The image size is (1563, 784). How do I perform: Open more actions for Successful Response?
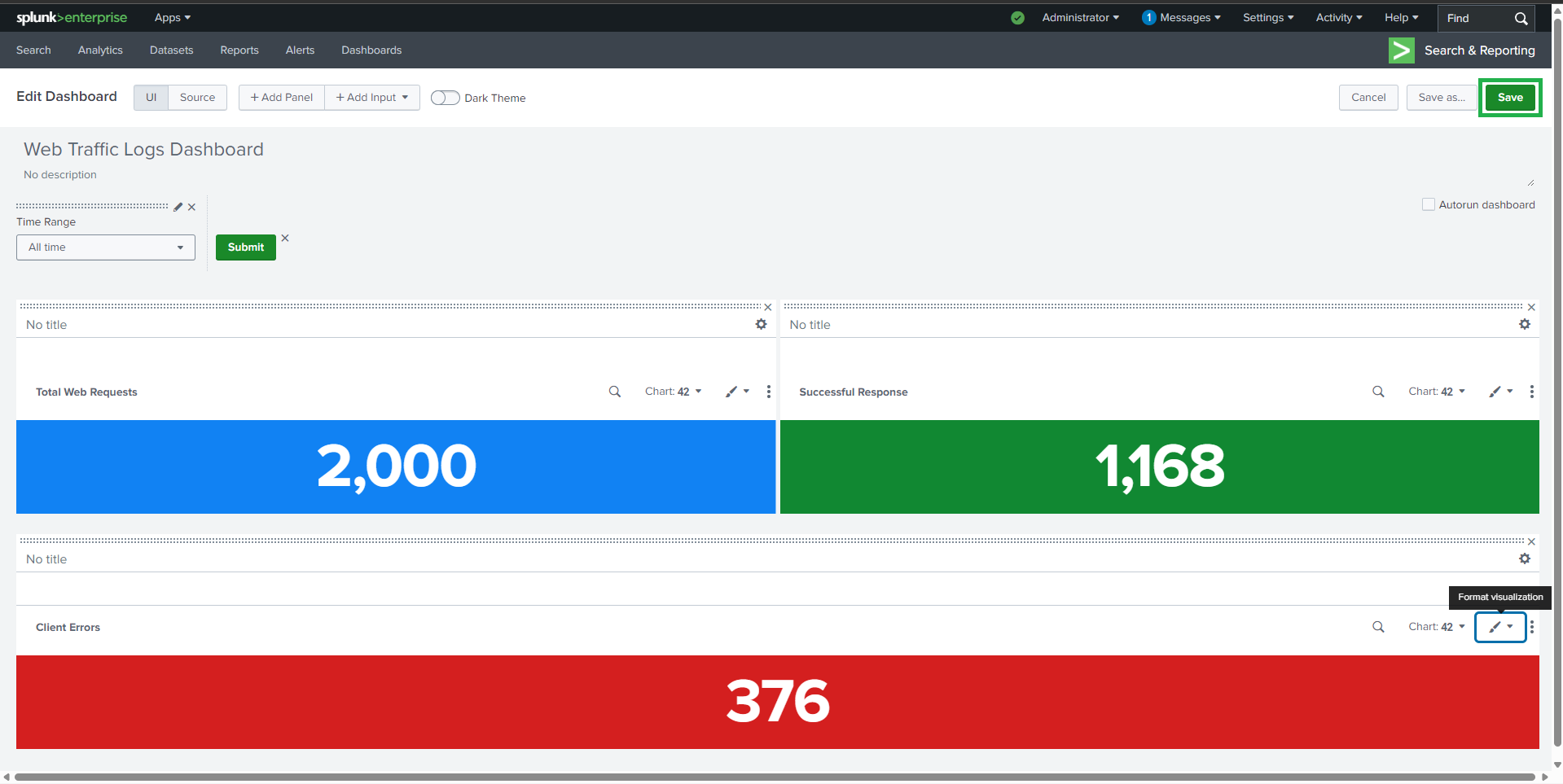(x=1532, y=392)
